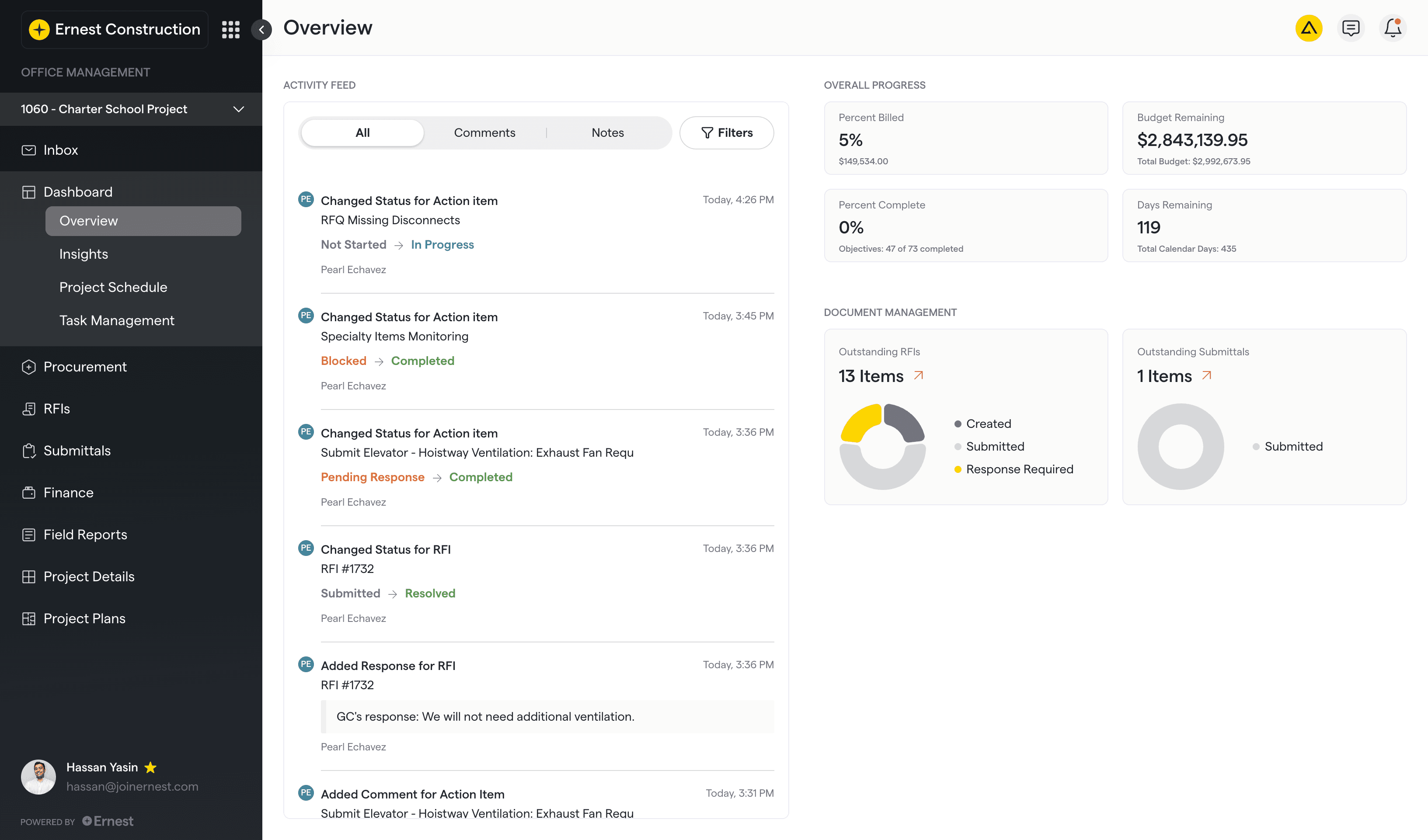Open the apps grid launcher icon

click(x=230, y=29)
